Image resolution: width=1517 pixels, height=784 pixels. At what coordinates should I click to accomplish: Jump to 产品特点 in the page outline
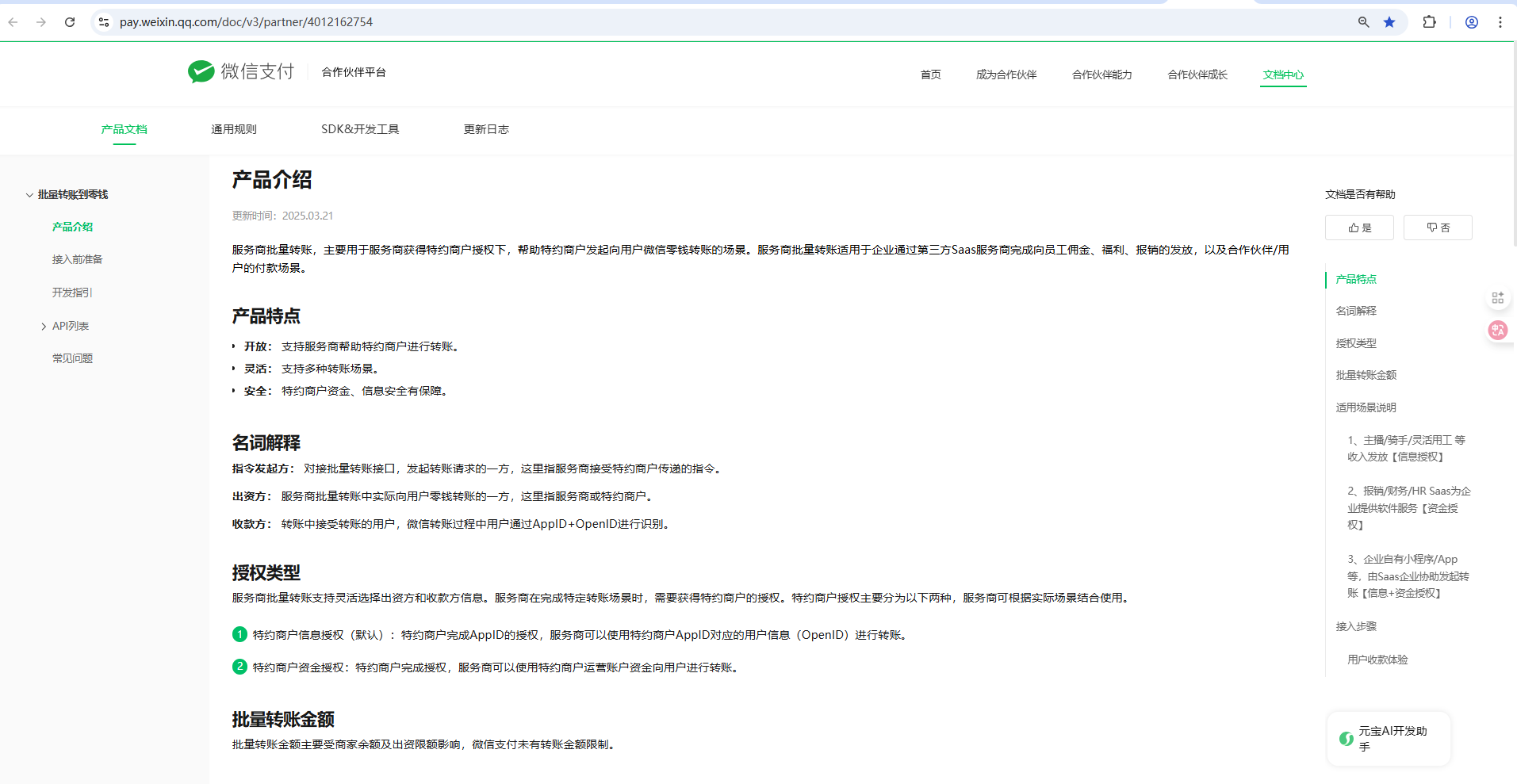coord(1356,279)
